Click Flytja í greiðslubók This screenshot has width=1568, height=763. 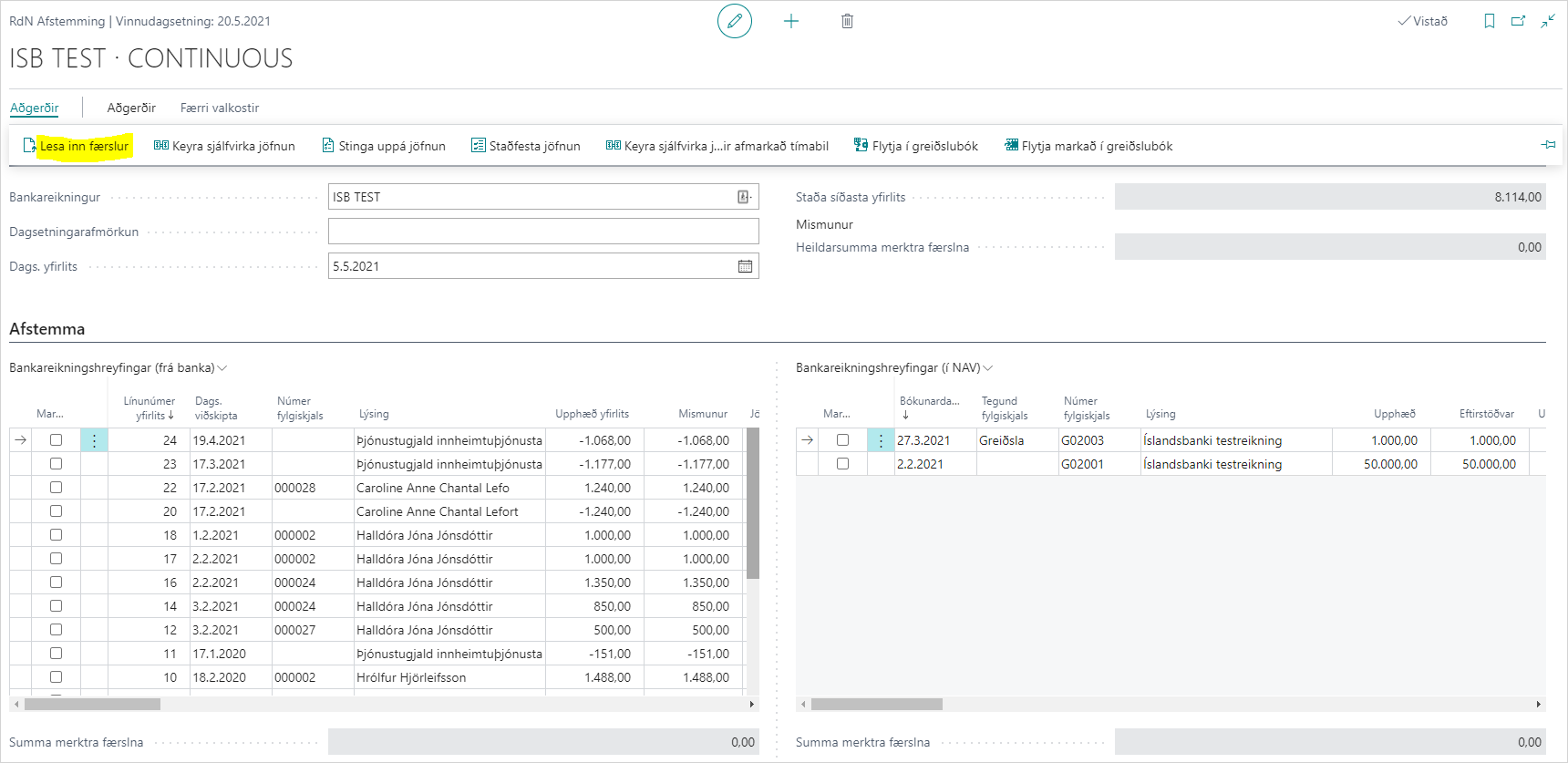[x=916, y=146]
